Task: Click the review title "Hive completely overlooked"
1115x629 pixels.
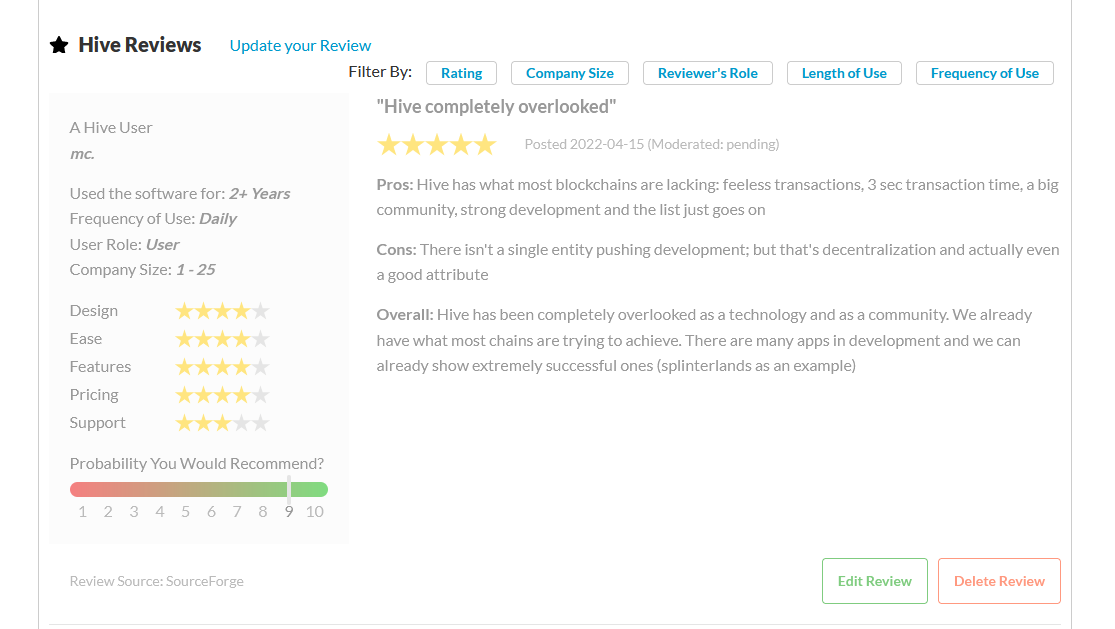Action: pos(496,107)
